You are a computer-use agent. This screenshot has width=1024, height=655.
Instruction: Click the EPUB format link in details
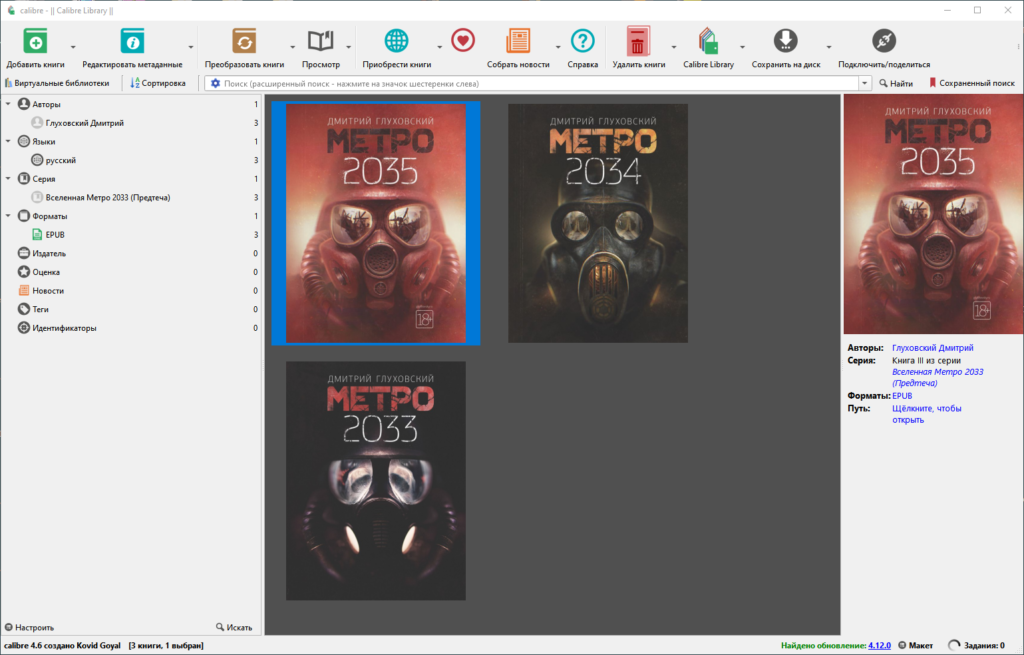(x=902, y=396)
